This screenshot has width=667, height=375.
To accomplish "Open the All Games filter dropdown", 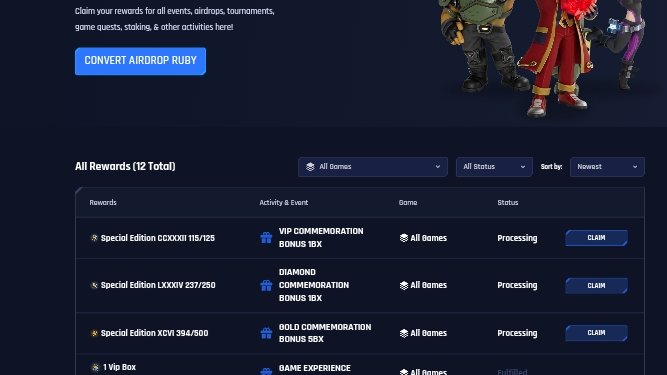I will [x=373, y=167].
